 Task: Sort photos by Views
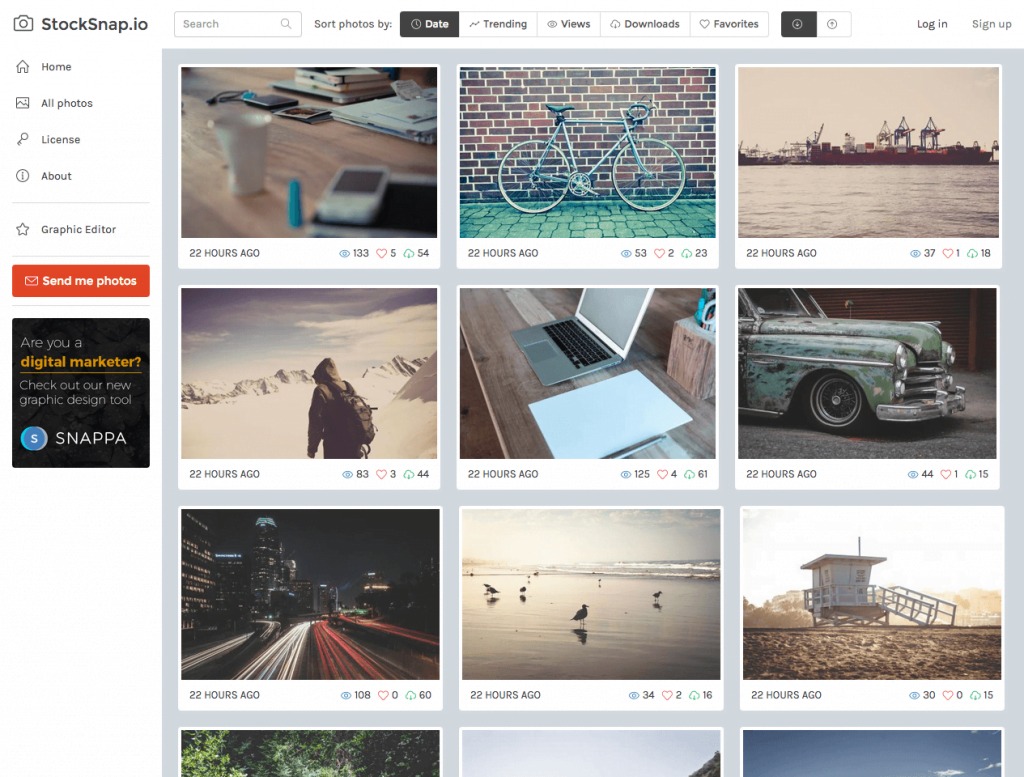point(569,24)
